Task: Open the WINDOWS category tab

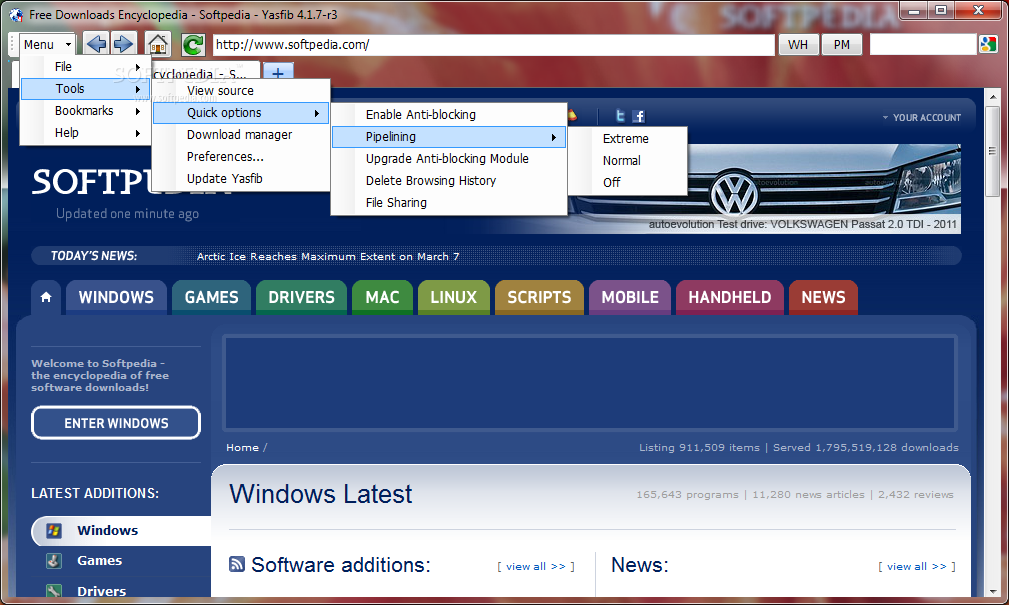Action: (116, 297)
